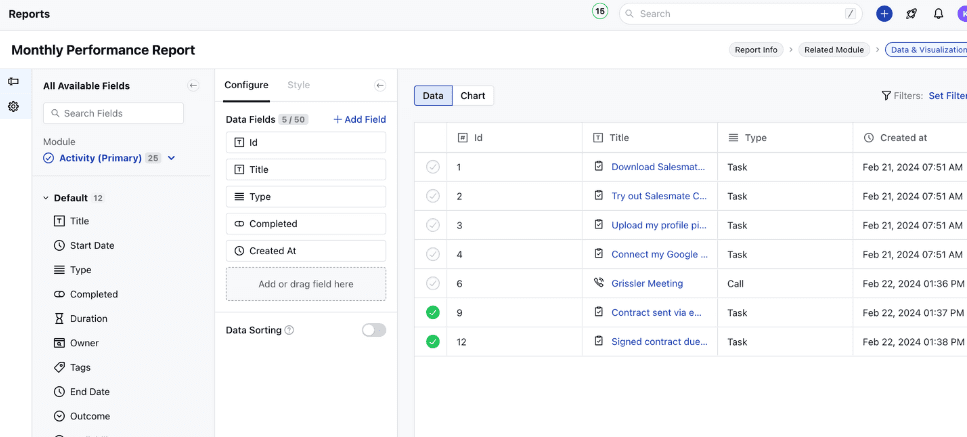This screenshot has height=437, width=967.
Task: Click the Outcome field in Default list
Action: tap(82, 416)
